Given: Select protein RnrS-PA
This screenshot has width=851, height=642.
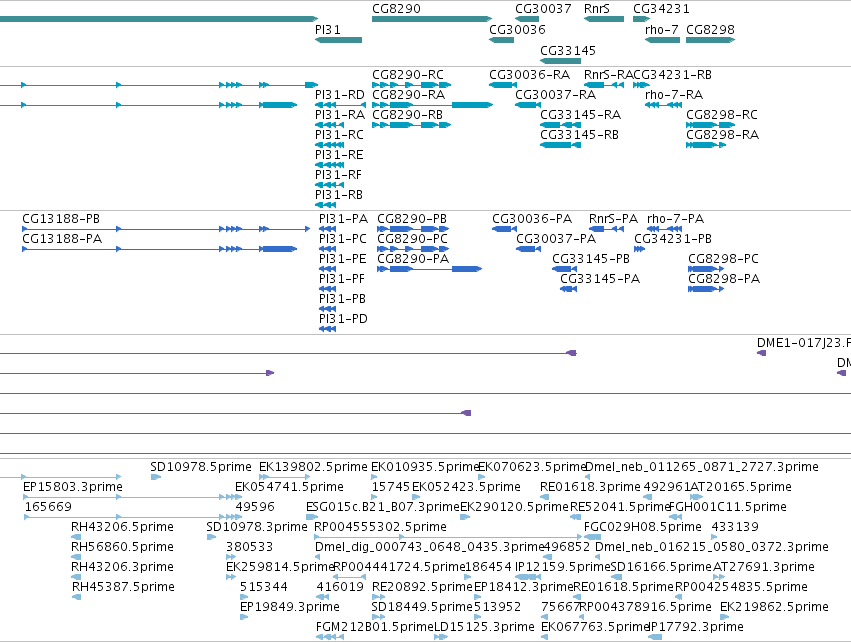Looking at the screenshot, I should tap(606, 229).
